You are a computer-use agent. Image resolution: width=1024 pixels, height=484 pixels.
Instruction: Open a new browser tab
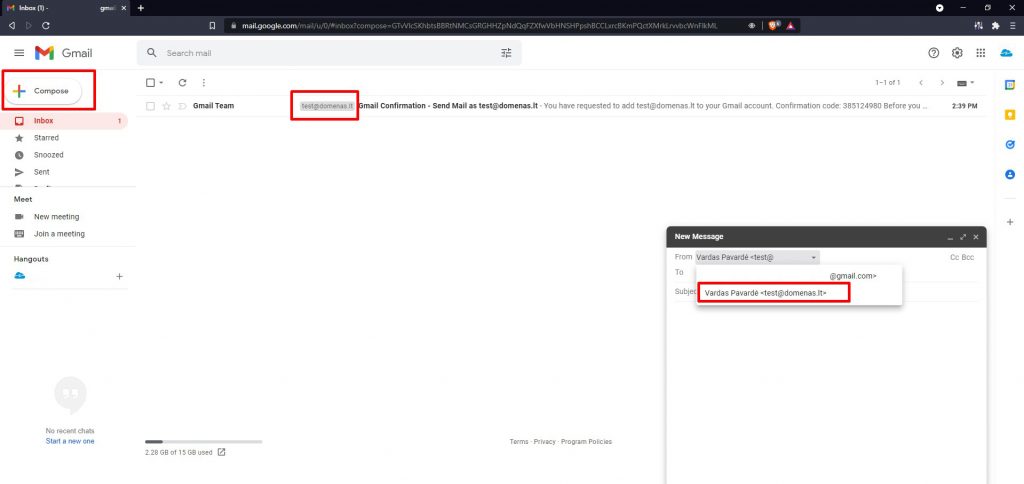point(140,8)
